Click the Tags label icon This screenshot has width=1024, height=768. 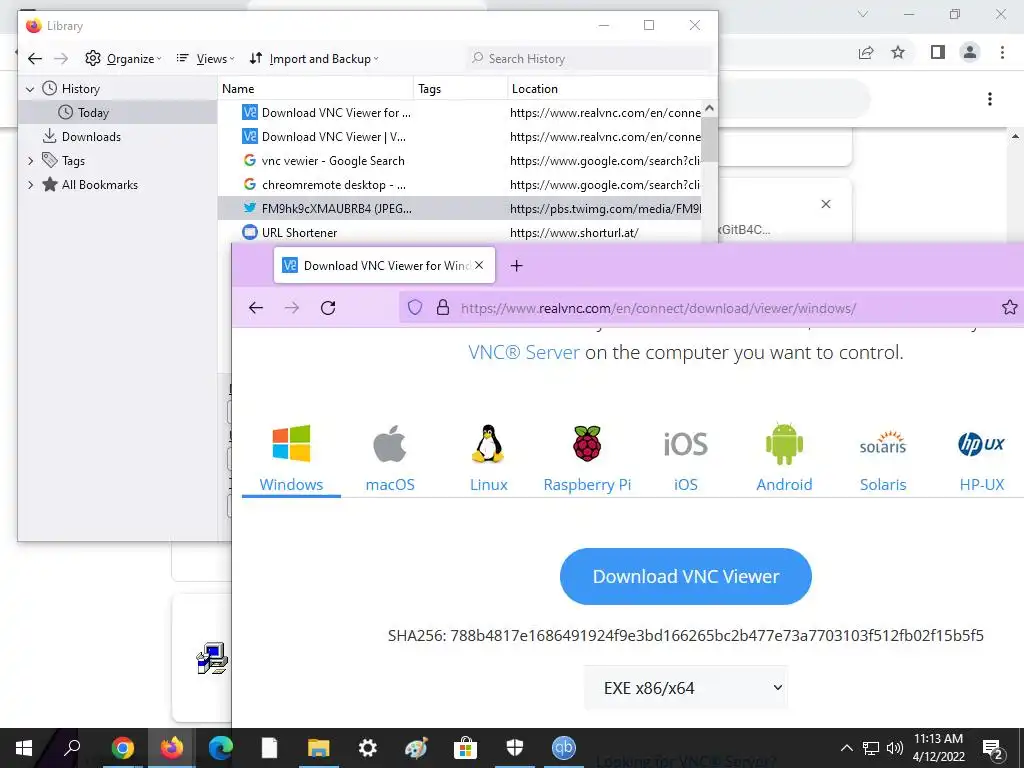(50, 160)
